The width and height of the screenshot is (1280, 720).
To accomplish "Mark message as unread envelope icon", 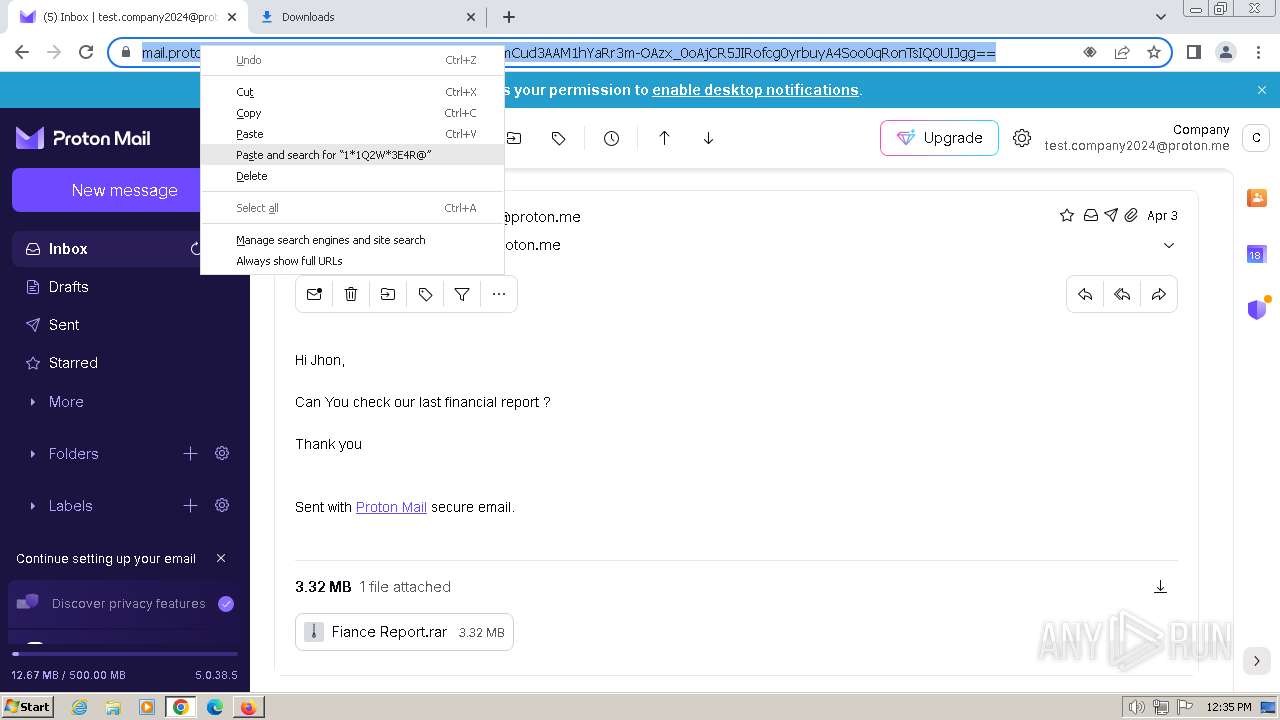I will pyautogui.click(x=314, y=294).
